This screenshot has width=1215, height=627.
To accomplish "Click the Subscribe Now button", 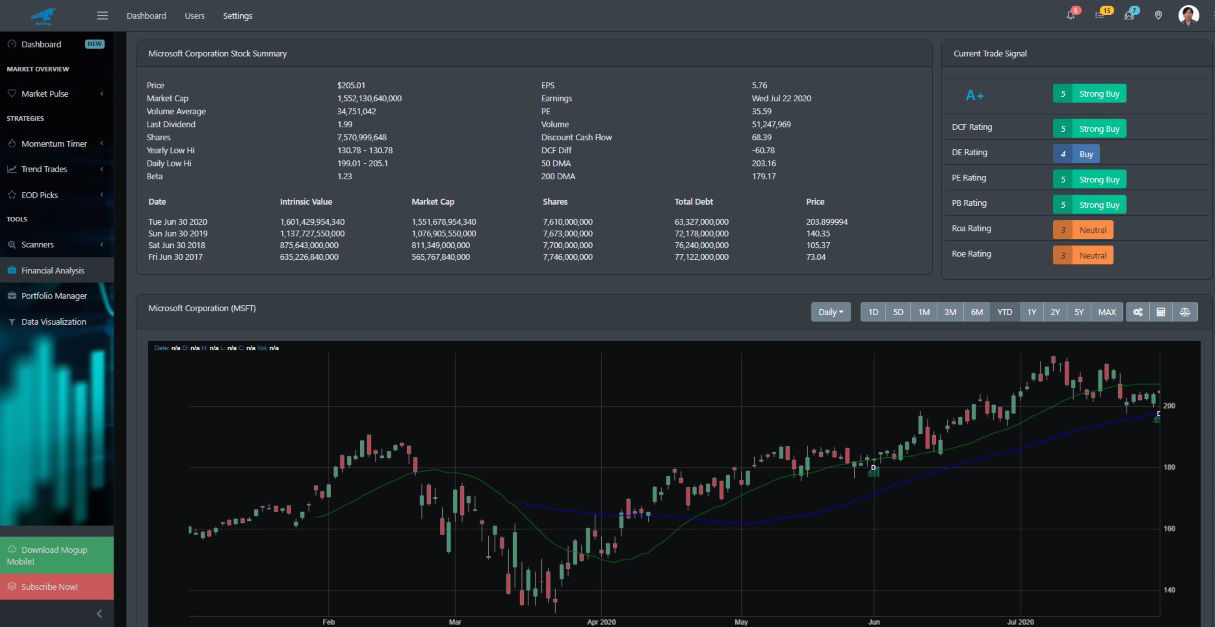I will click(x=57, y=587).
